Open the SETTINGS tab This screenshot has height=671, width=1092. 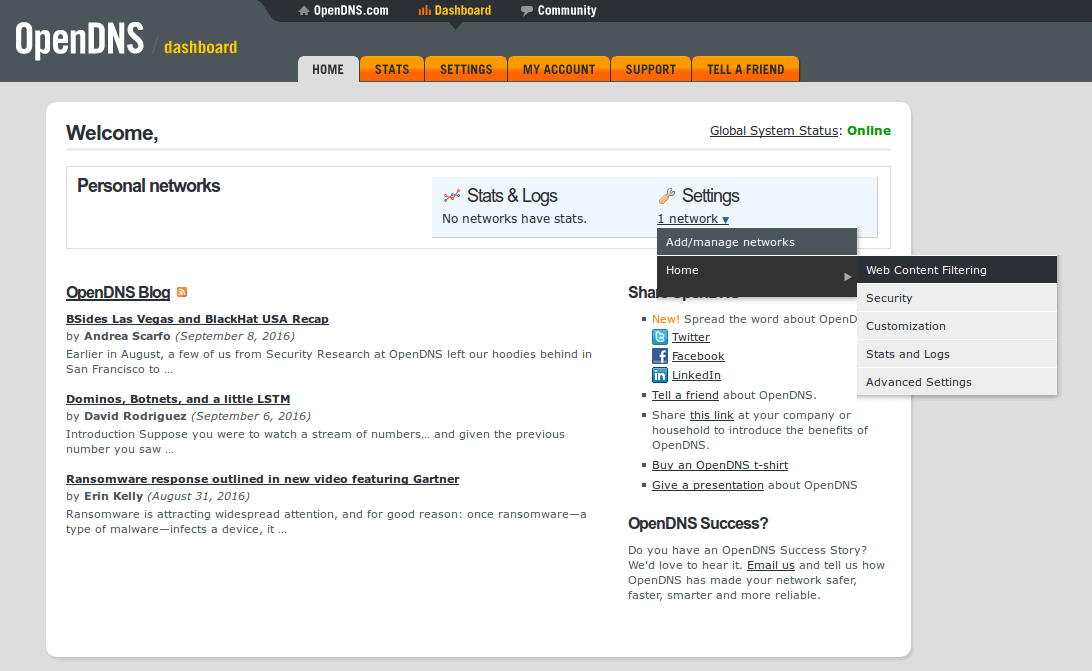pyautogui.click(x=466, y=69)
